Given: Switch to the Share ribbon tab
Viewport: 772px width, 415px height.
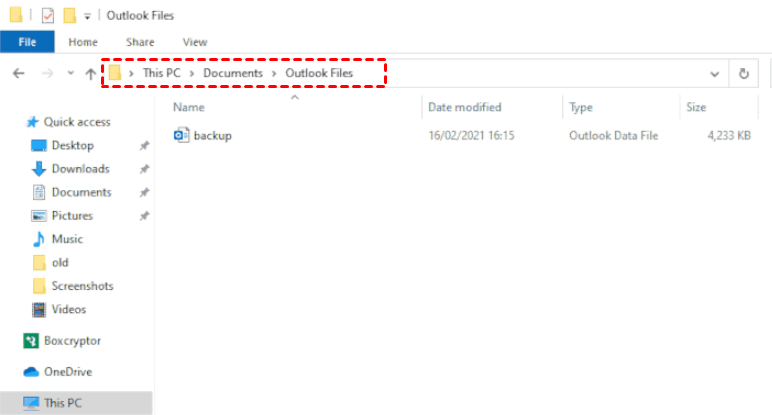Looking at the screenshot, I should (x=140, y=42).
